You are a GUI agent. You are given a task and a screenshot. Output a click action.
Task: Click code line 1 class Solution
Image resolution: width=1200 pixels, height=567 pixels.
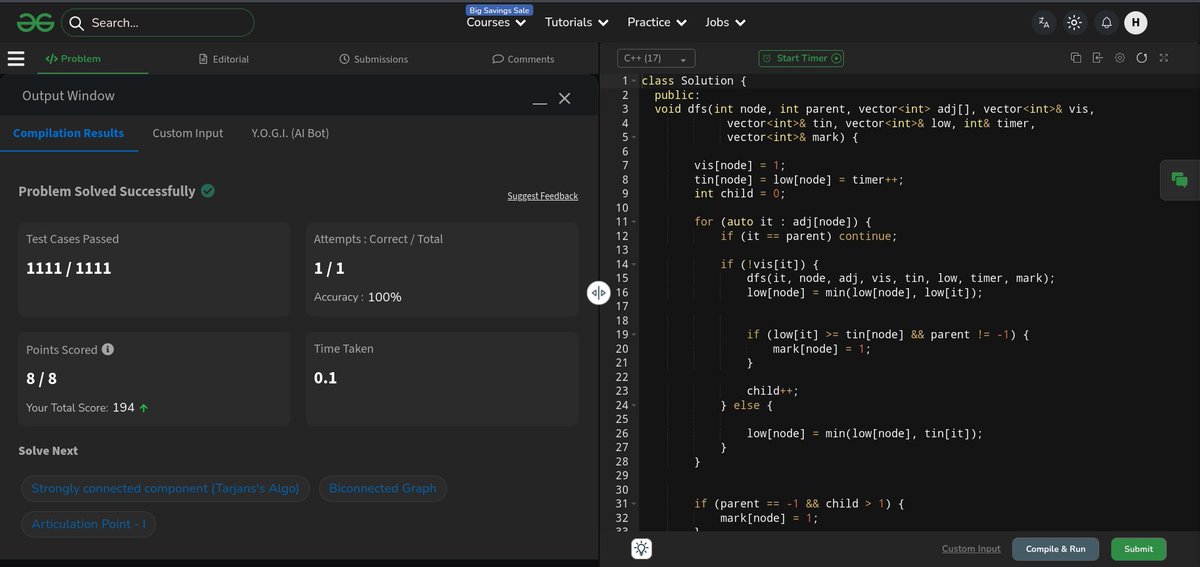(x=694, y=80)
